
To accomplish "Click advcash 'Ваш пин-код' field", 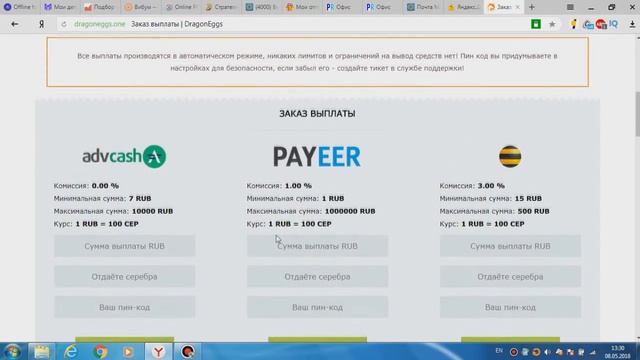I will point(124,307).
